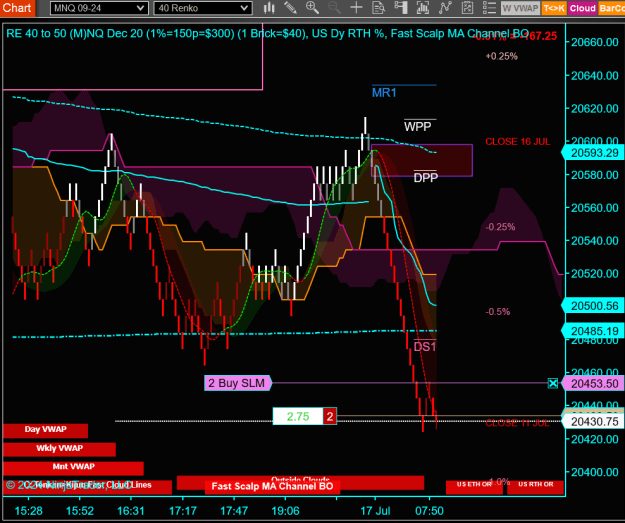Click the Wkly VWAP red button
Screen dimensions: 625x523
click(59, 449)
